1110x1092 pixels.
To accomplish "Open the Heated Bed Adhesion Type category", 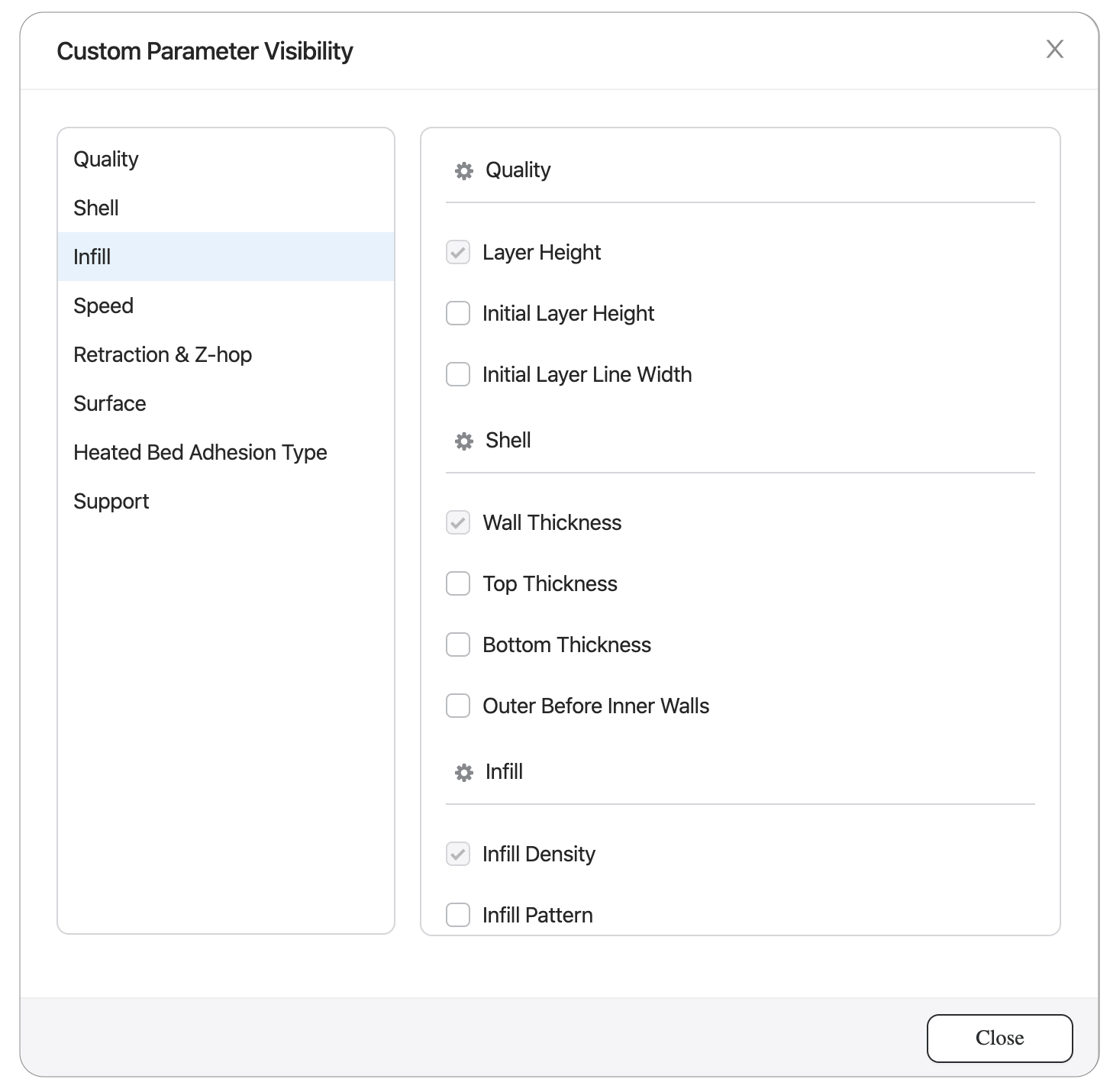I will [x=200, y=452].
